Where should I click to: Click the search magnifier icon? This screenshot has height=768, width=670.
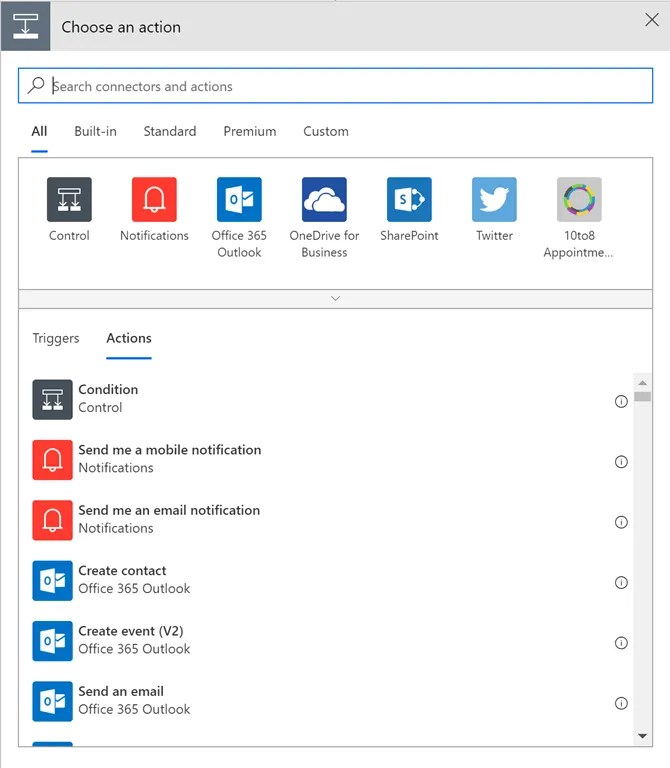[x=36, y=85]
